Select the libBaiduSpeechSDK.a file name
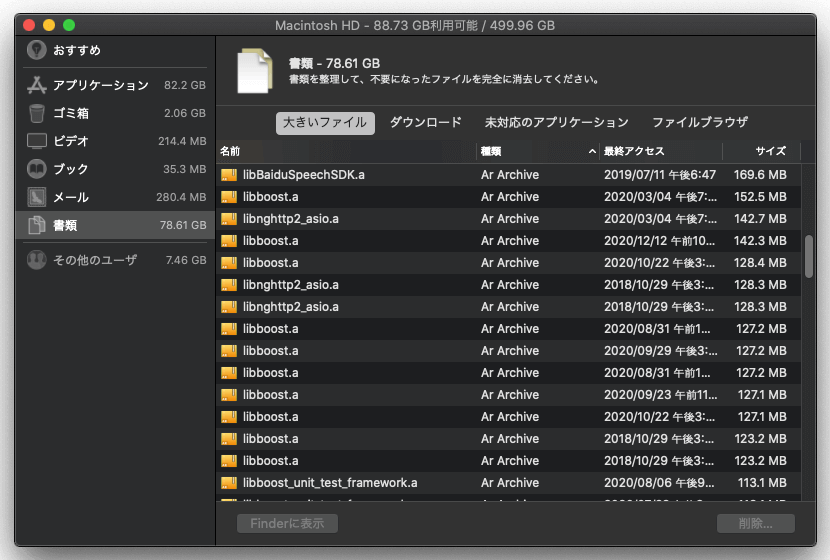Image resolution: width=830 pixels, height=560 pixels. click(303, 175)
